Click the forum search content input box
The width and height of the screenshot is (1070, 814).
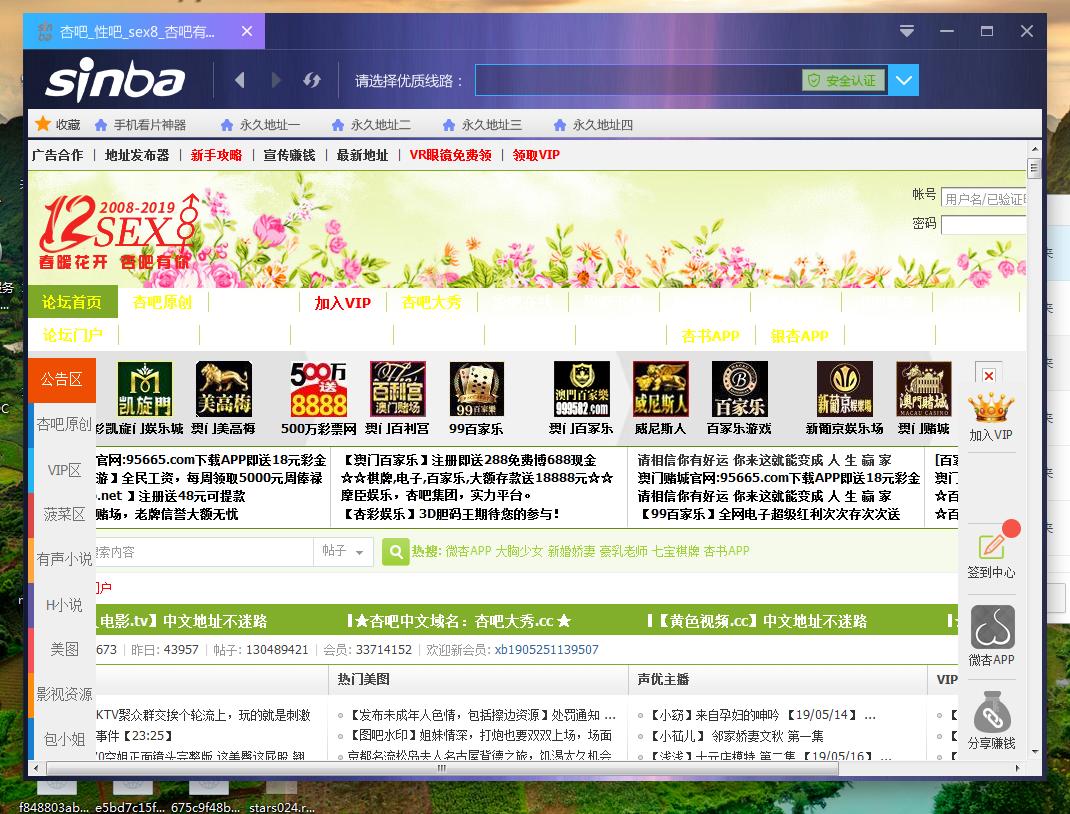click(x=203, y=551)
